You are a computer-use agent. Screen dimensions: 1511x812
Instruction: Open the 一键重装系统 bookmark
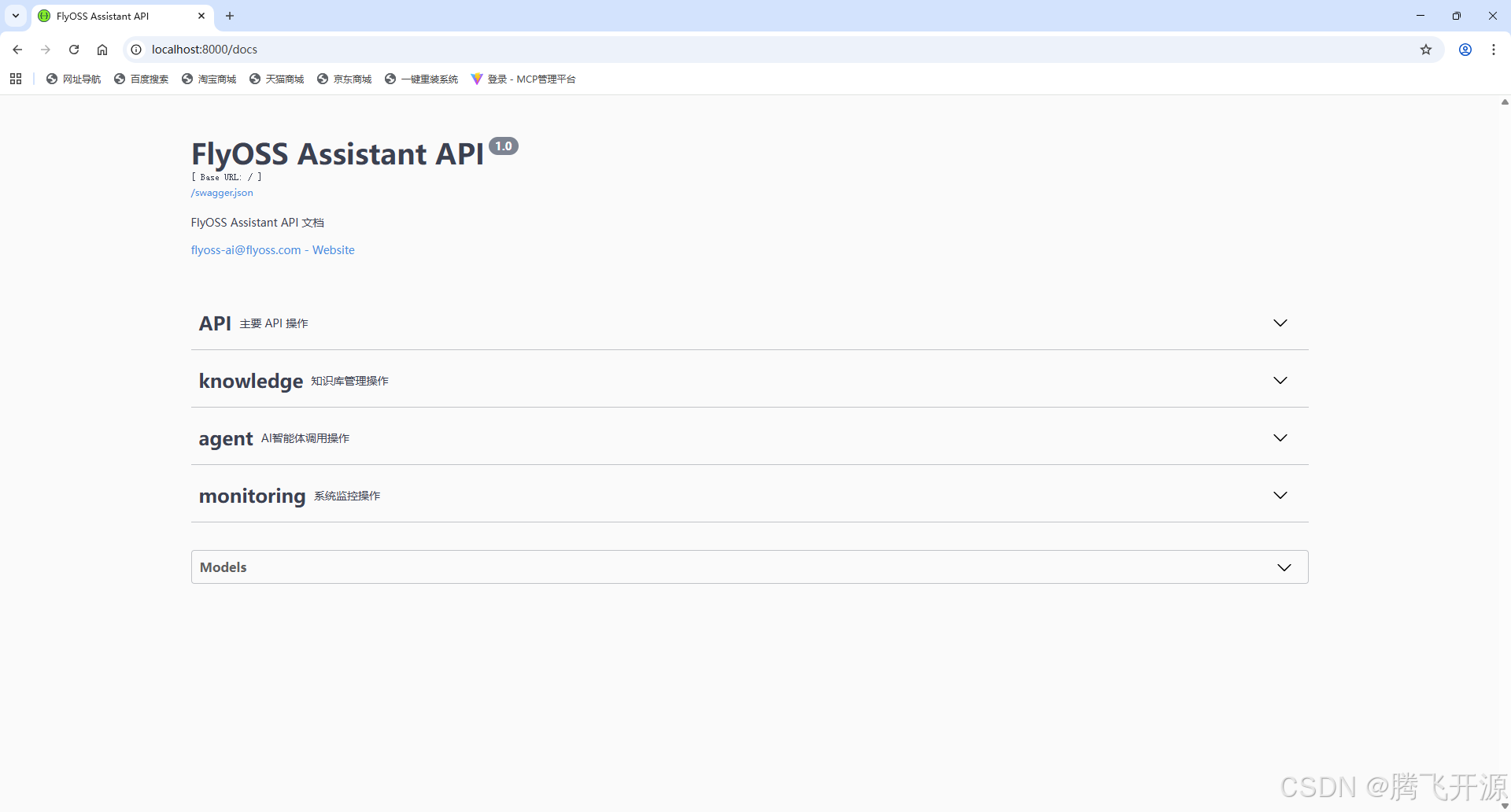[x=422, y=79]
